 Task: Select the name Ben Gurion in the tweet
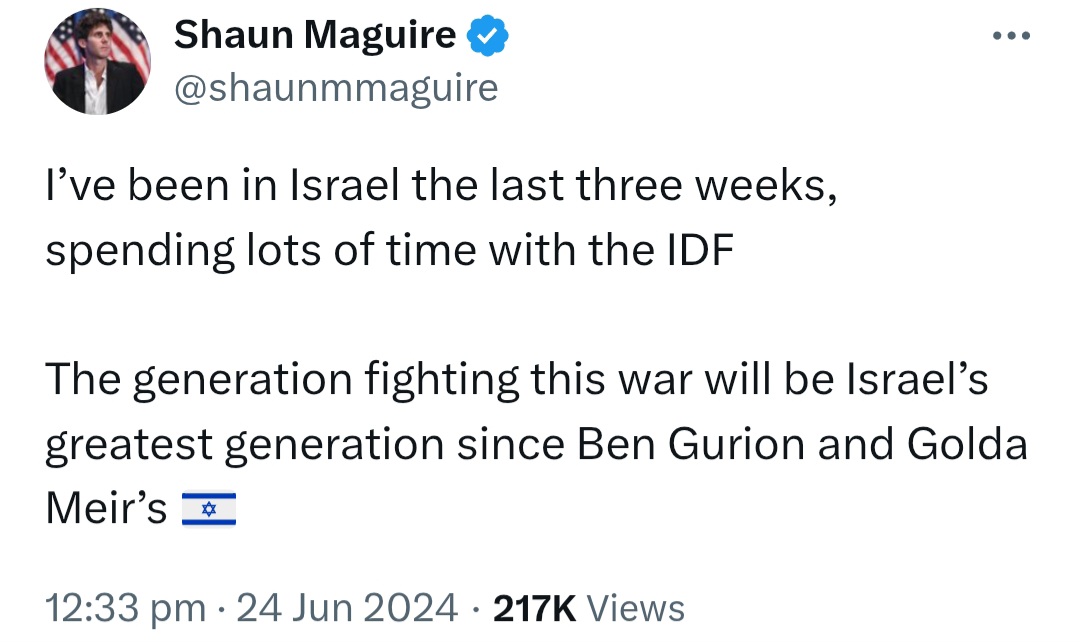tap(691, 444)
